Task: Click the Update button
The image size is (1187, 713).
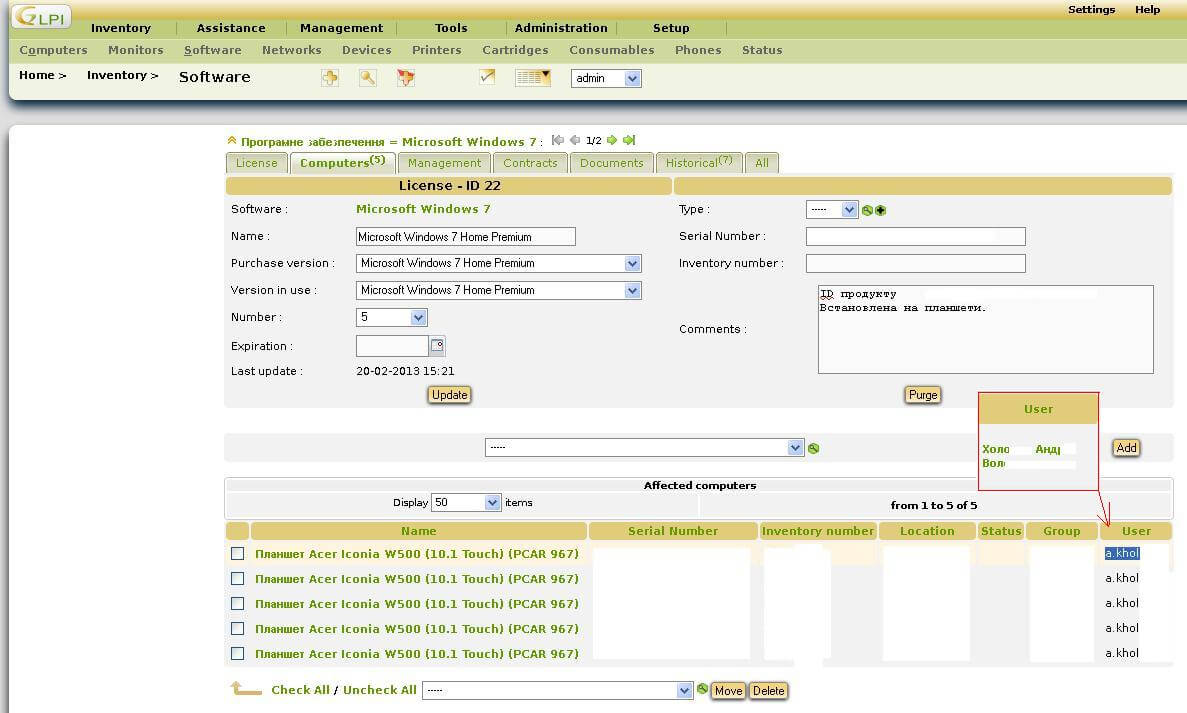Action: click(449, 394)
